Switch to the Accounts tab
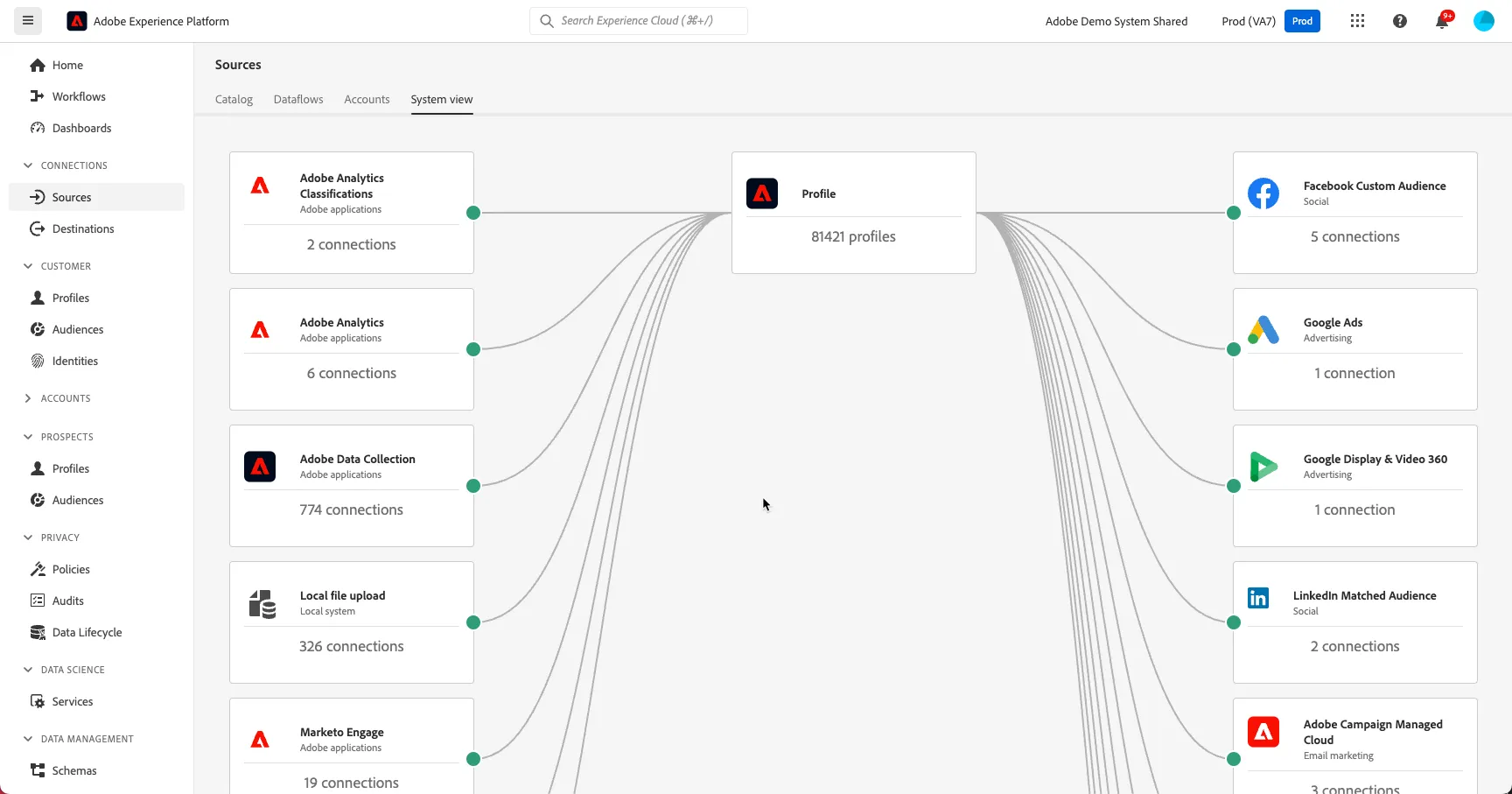1512x794 pixels. pyautogui.click(x=367, y=100)
